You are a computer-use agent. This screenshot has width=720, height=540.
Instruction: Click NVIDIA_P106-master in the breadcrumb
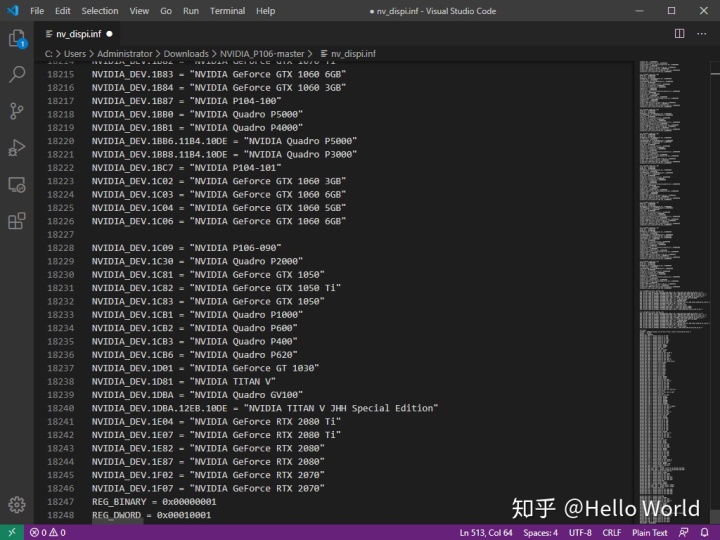(262, 54)
